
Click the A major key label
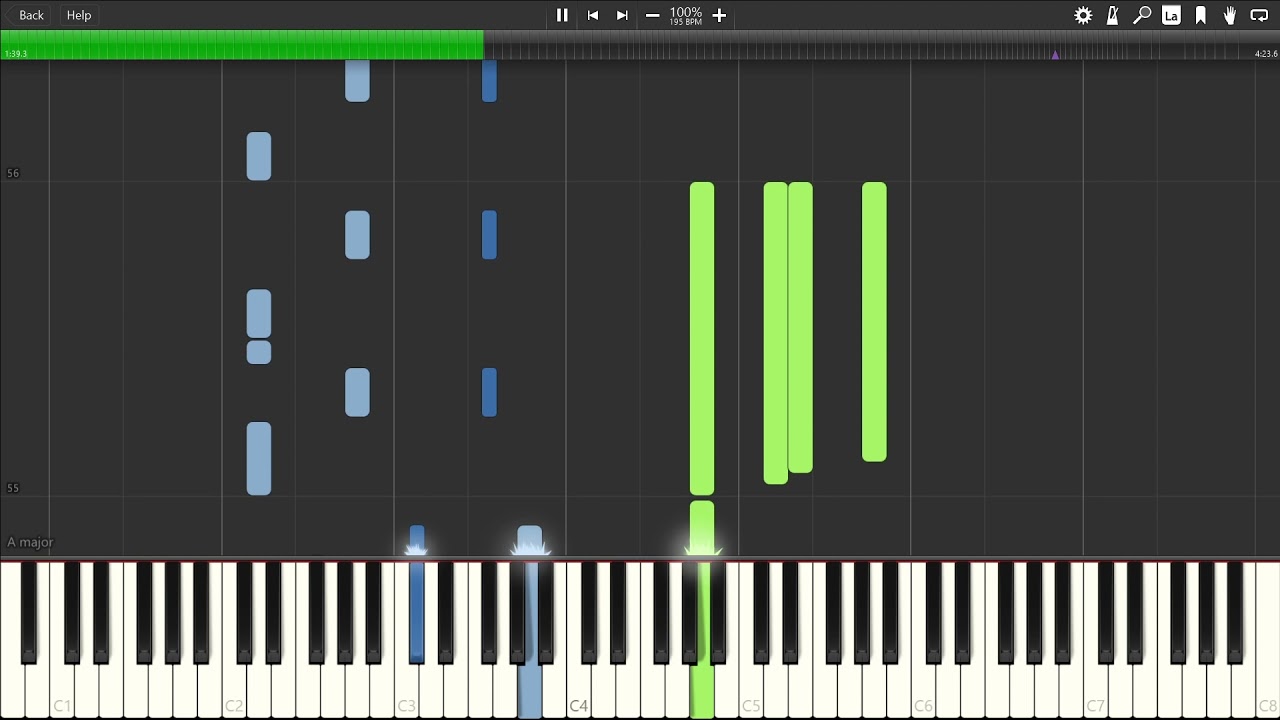30,542
